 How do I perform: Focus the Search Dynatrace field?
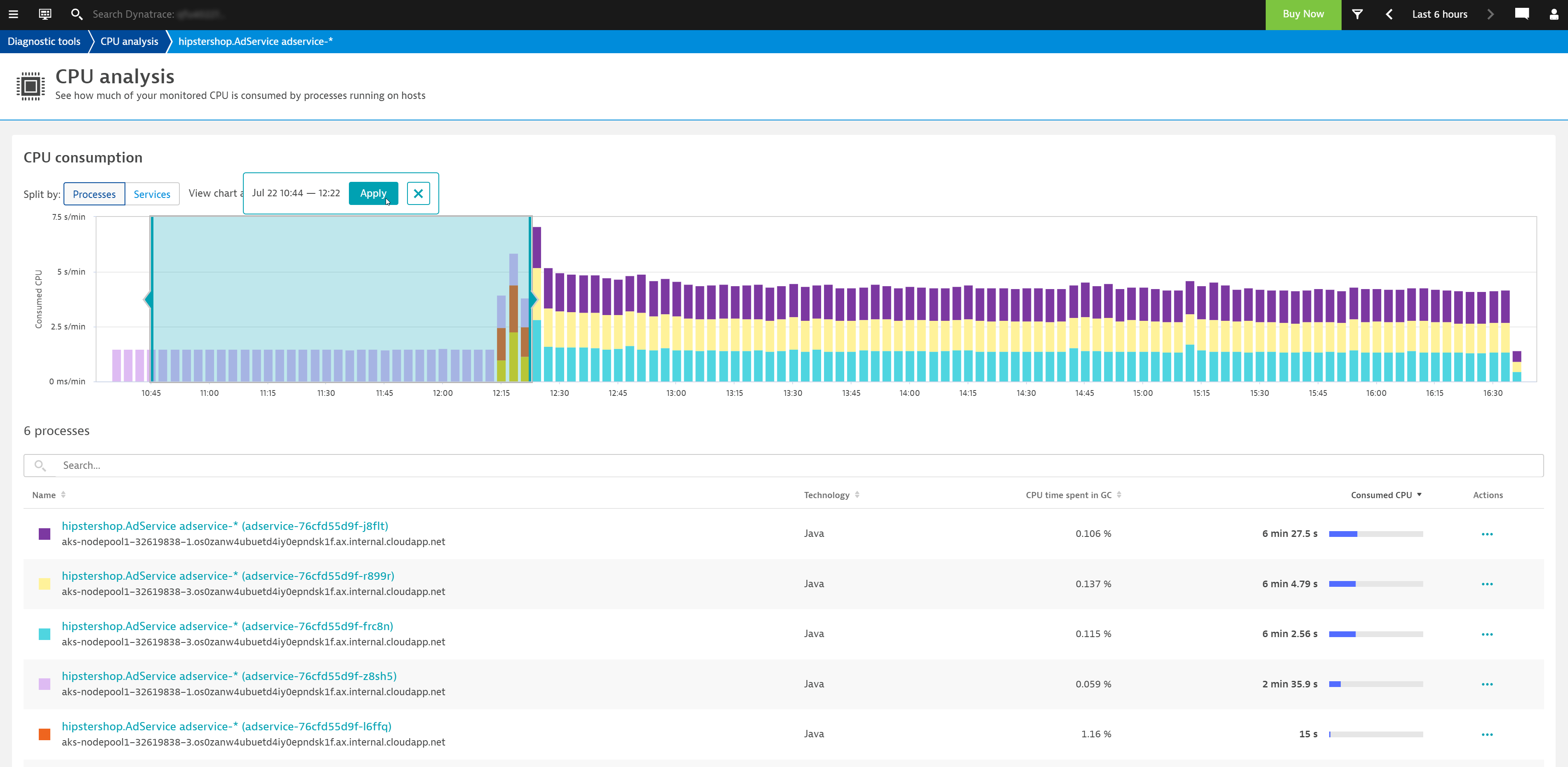pos(158,14)
